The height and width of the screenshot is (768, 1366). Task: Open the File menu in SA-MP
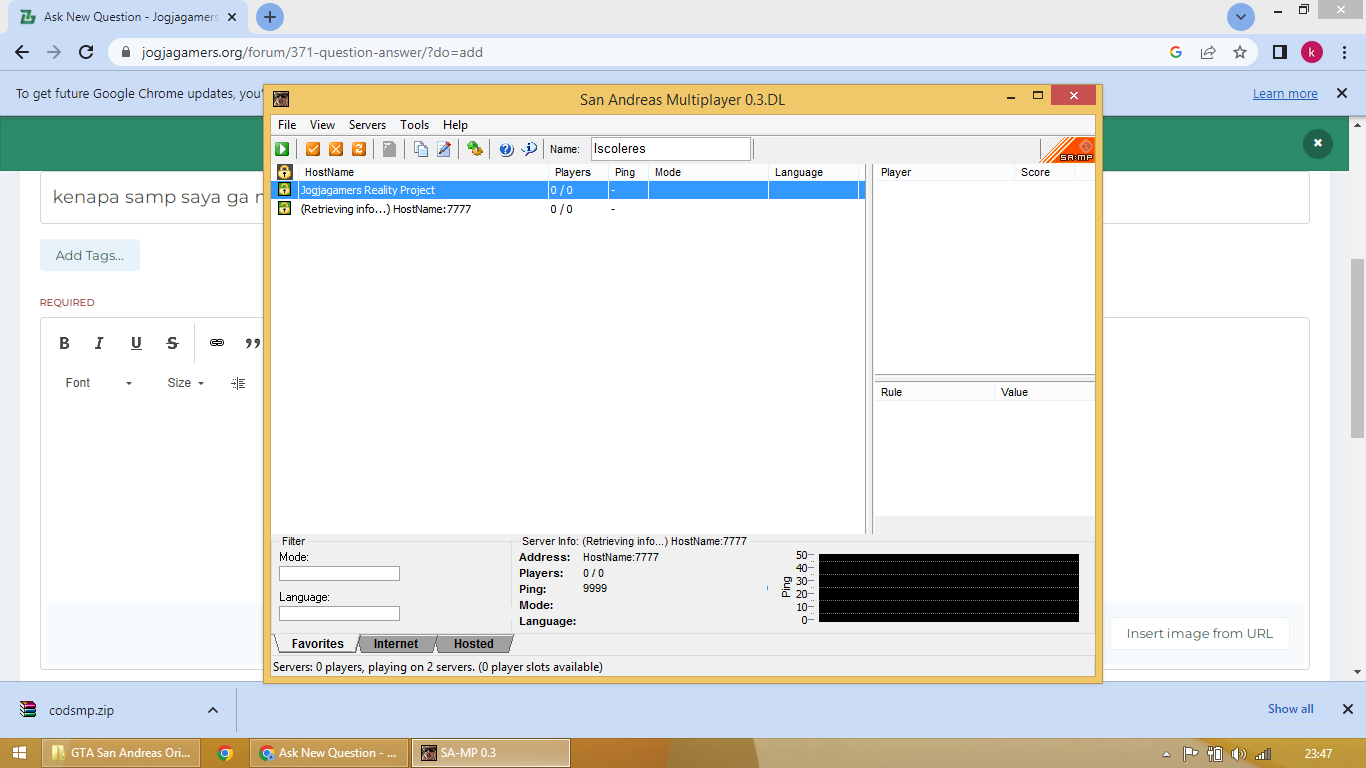pos(287,125)
